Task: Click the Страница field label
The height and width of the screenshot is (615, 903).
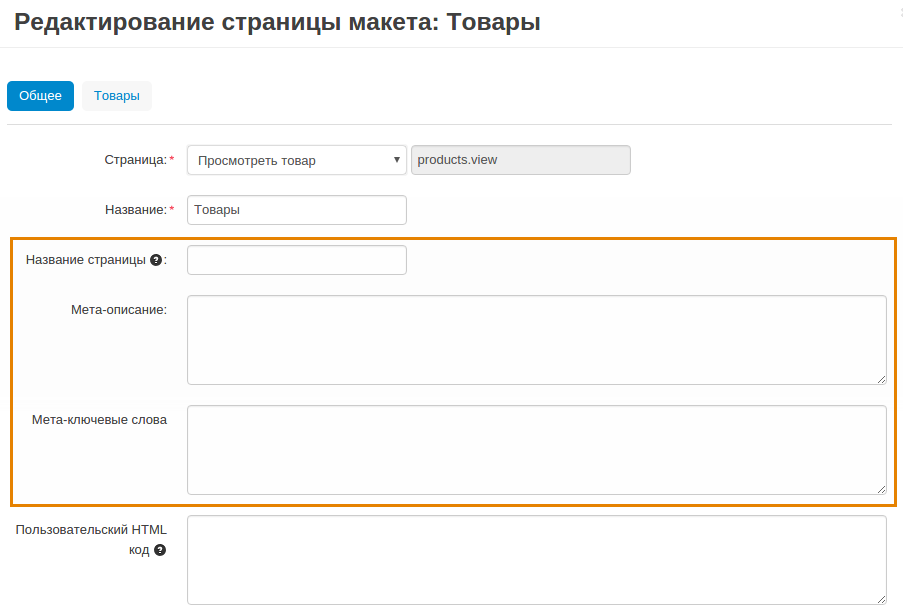Action: coord(135,160)
